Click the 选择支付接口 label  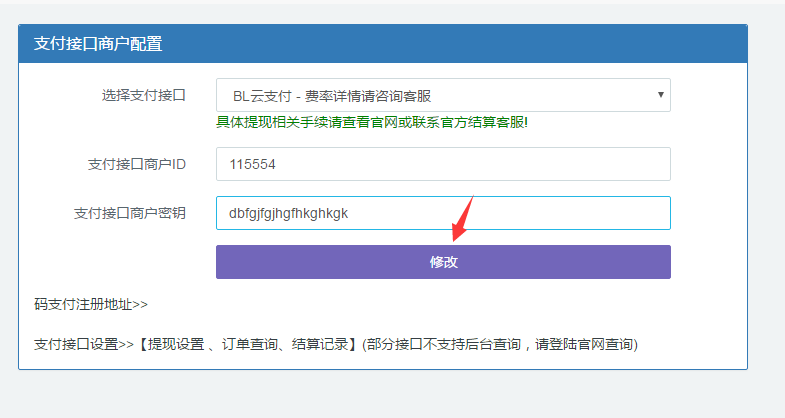tap(144, 95)
